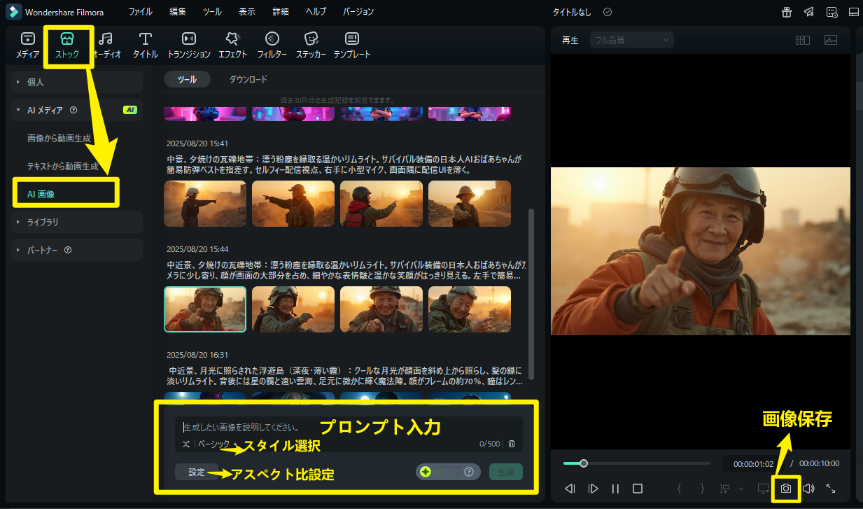863x509 pixels.
Task: Click the green 生成 generate button
Action: (x=506, y=472)
